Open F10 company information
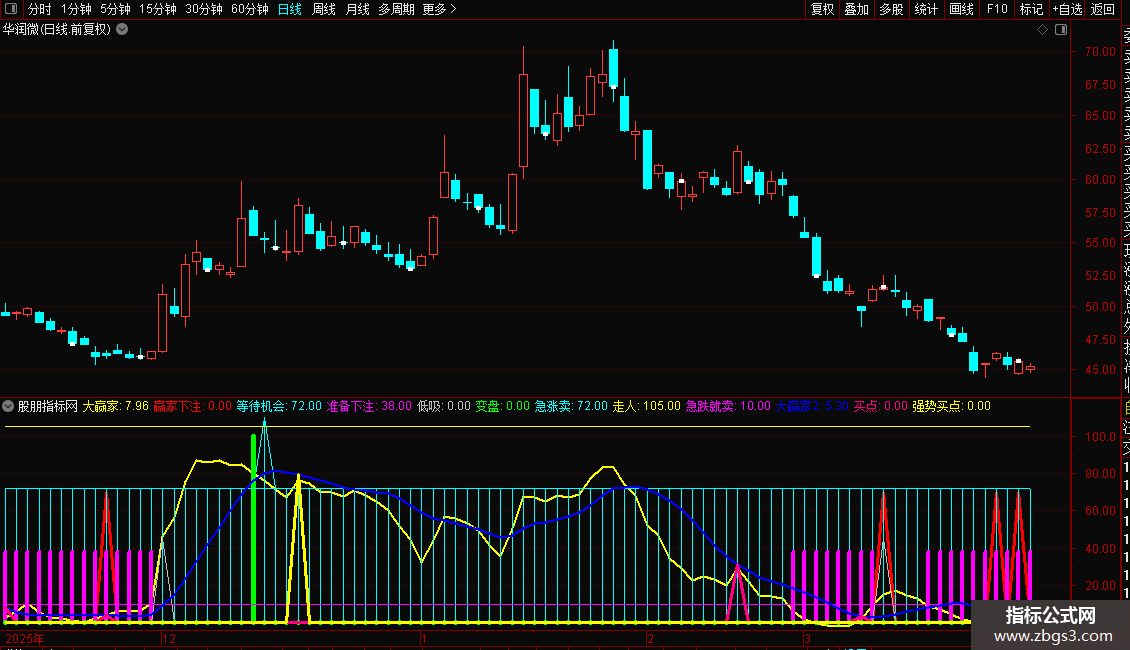1130x650 pixels. click(x=997, y=9)
